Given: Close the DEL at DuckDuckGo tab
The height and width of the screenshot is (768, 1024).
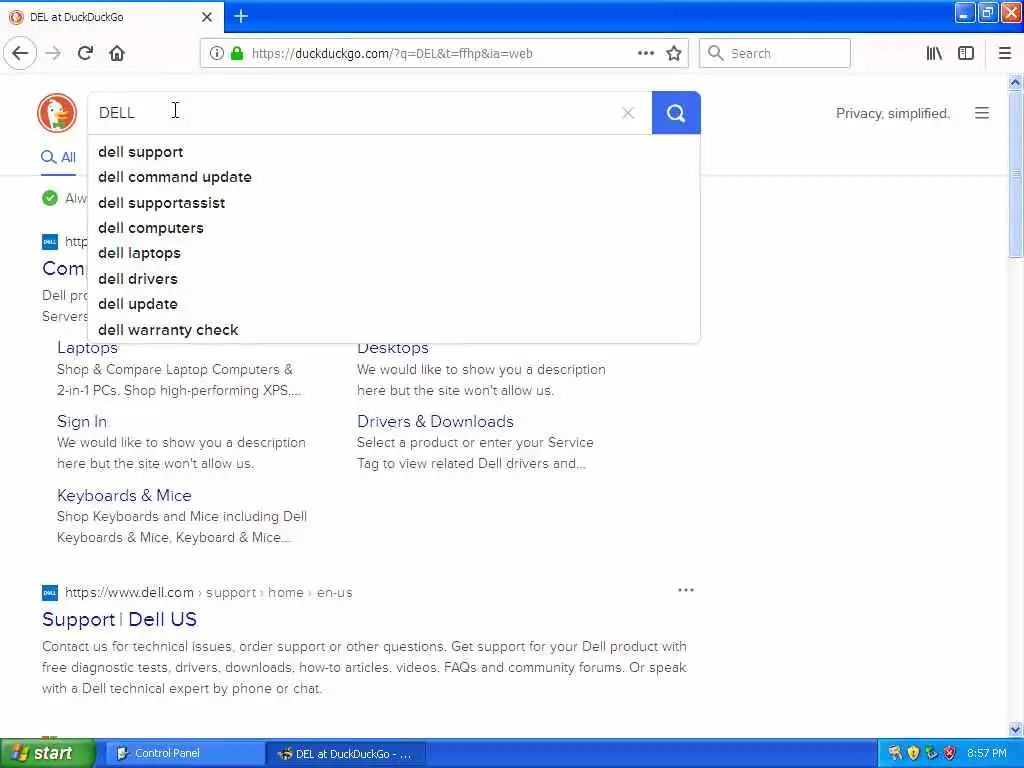Looking at the screenshot, I should pyautogui.click(x=206, y=17).
